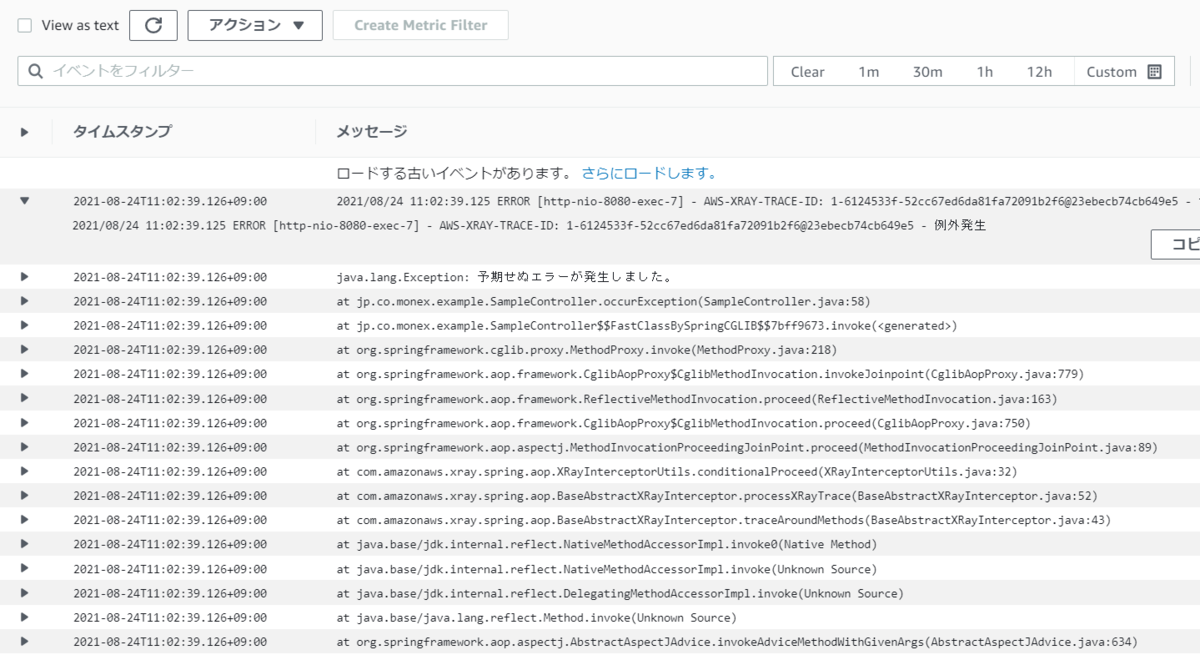Click the Create Metric Filter button
The width and height of the screenshot is (1200, 655).
click(x=420, y=25)
